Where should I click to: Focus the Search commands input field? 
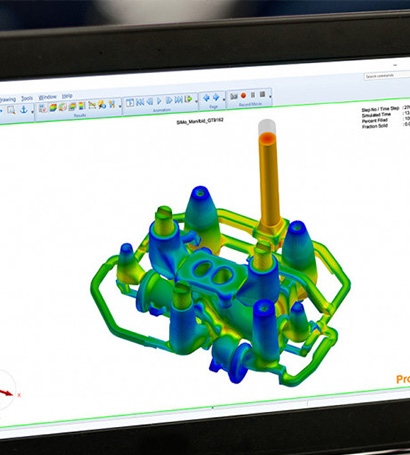click(387, 76)
